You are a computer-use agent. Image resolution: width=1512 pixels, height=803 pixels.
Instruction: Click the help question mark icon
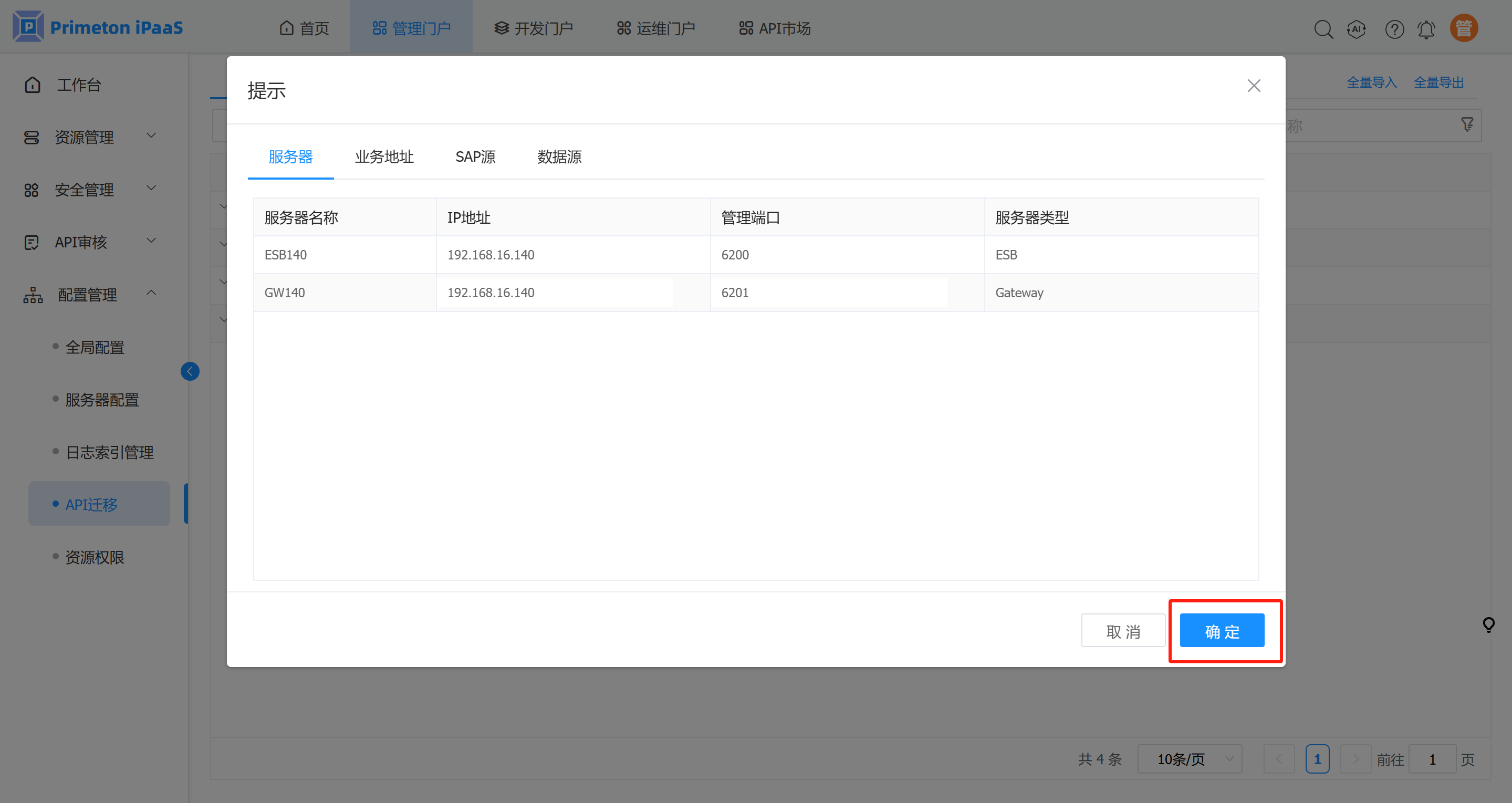coord(1394,29)
